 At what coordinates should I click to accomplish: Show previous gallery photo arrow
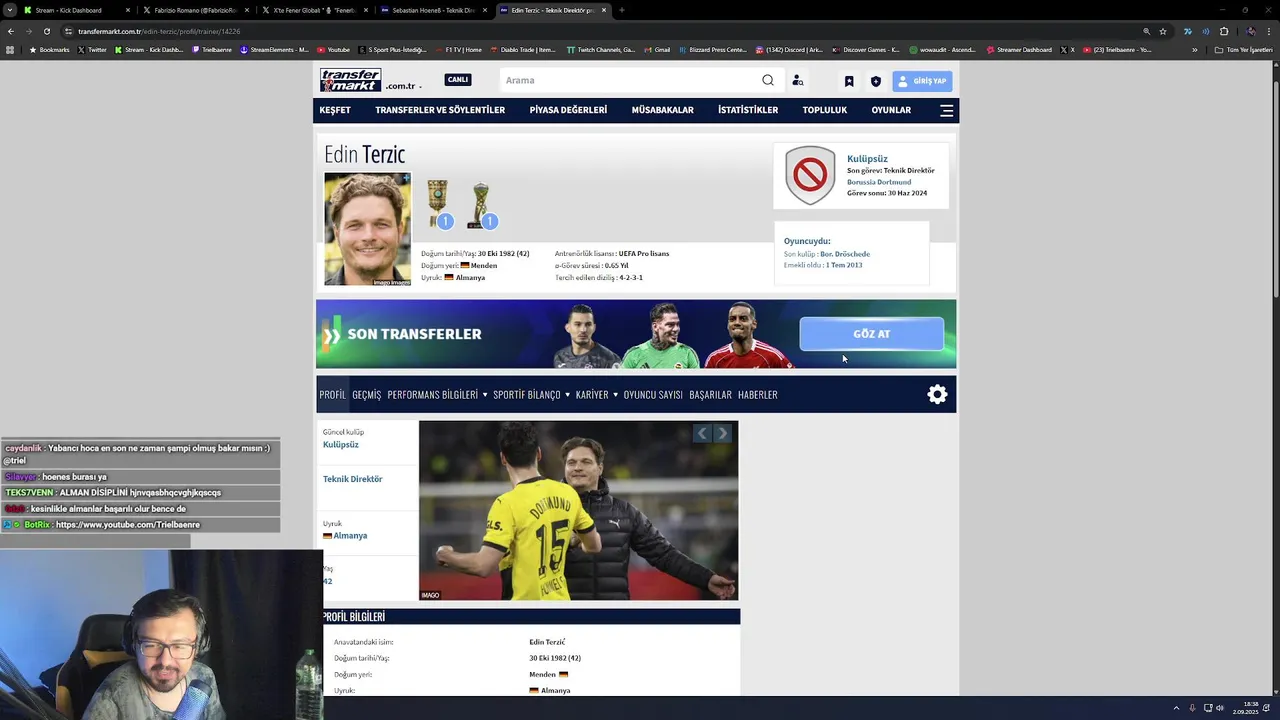coord(702,433)
